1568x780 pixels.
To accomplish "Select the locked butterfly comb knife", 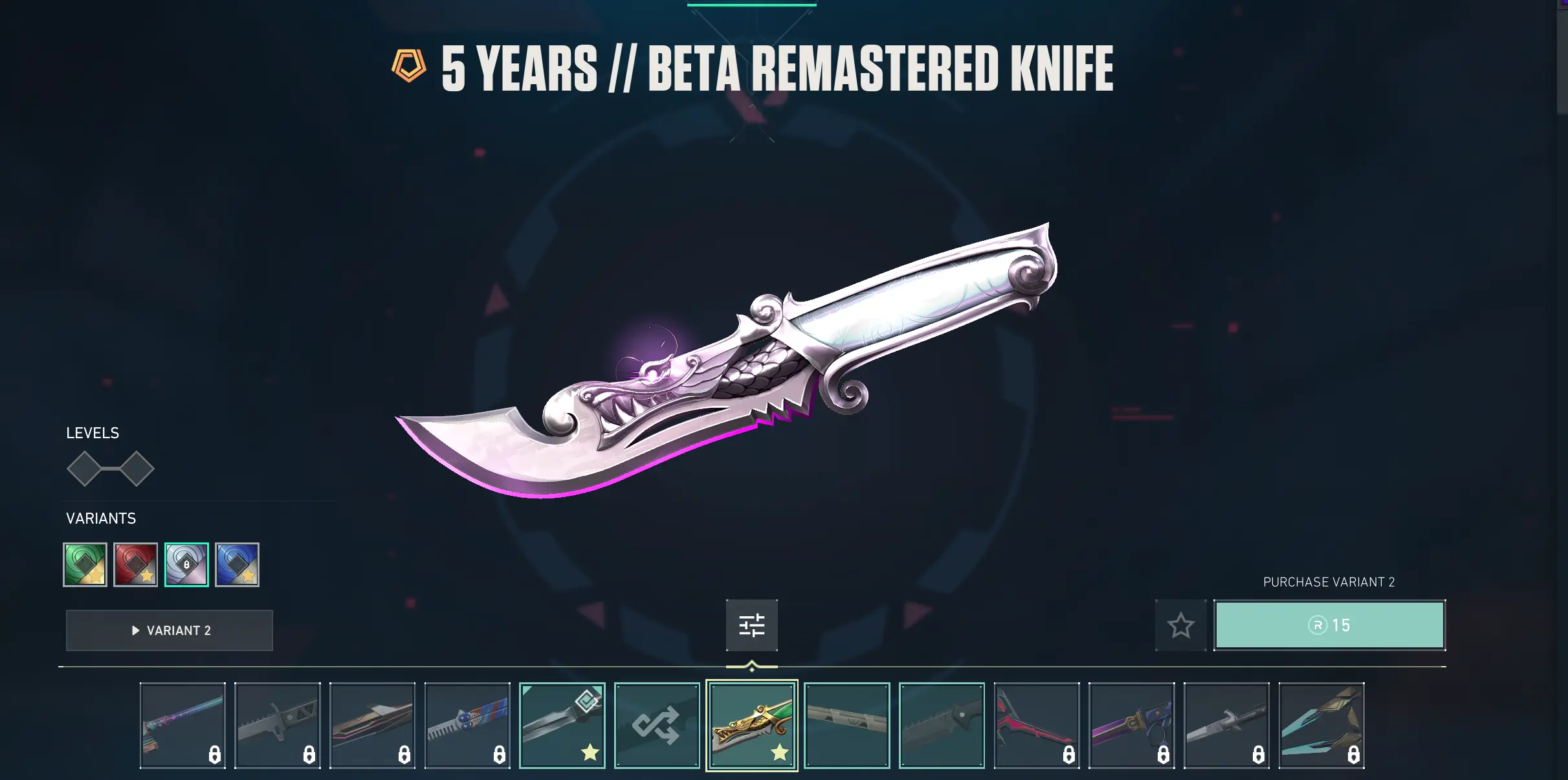I will point(467,726).
